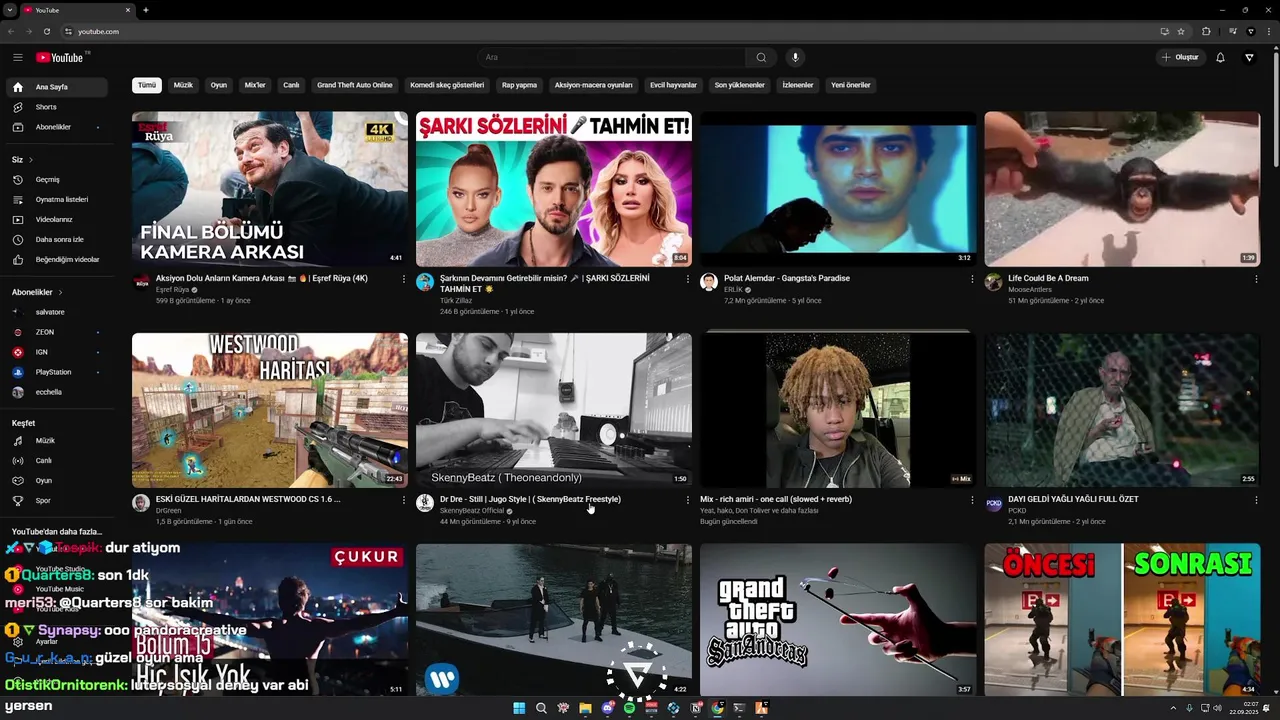Open Polat Alemdar - Gangsta's Paradise title
This screenshot has width=1280, height=720.
coord(787,278)
